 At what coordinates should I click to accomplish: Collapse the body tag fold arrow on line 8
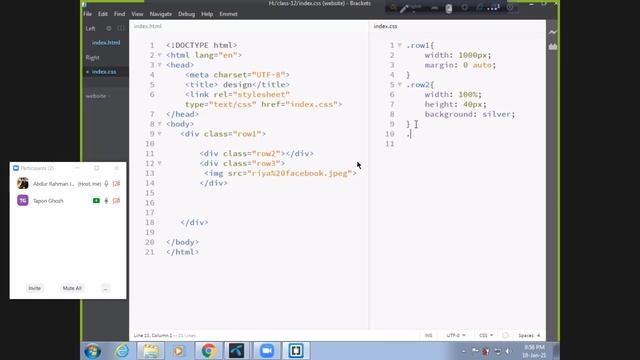(160, 124)
